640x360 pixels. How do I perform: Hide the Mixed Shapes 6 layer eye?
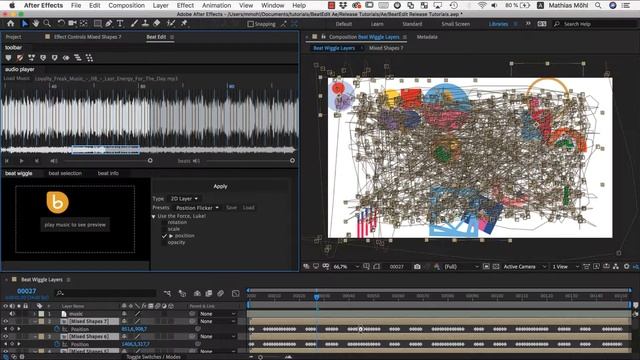5,336
